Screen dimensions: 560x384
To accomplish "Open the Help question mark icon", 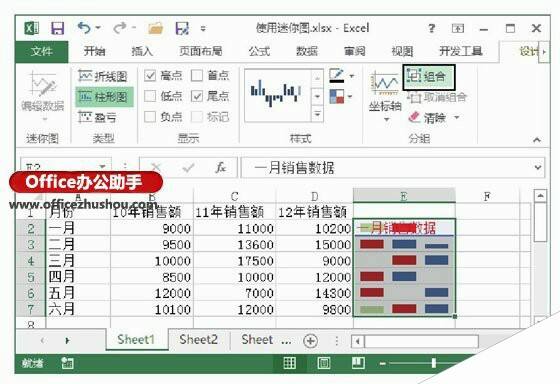I will [431, 28].
